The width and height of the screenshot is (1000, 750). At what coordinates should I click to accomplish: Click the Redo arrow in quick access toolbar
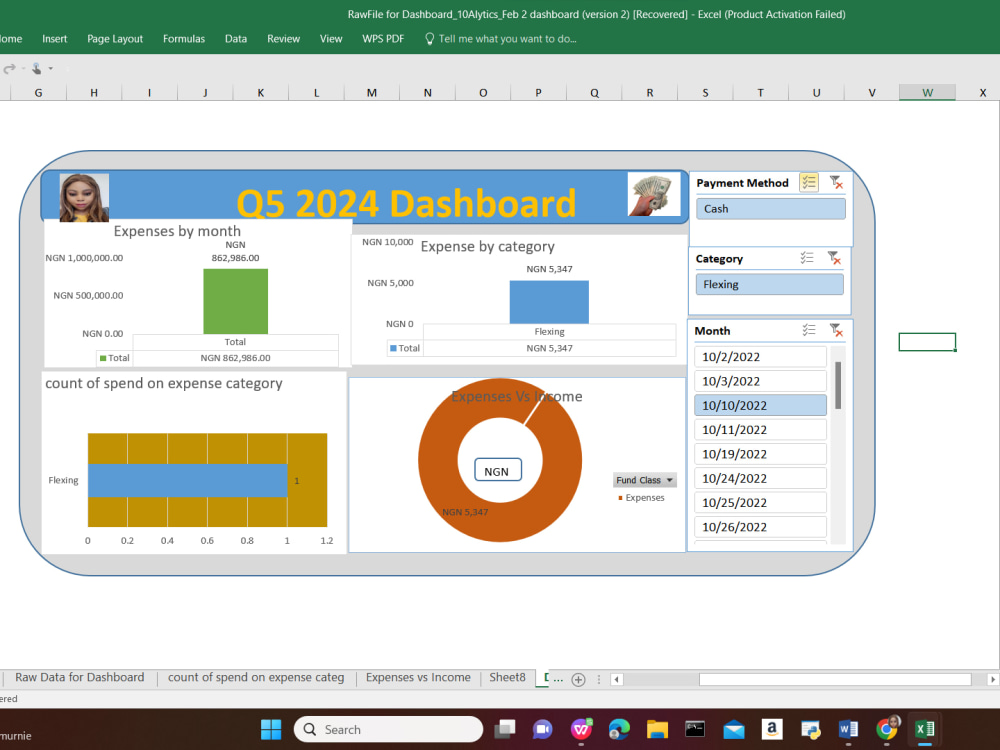pos(9,68)
